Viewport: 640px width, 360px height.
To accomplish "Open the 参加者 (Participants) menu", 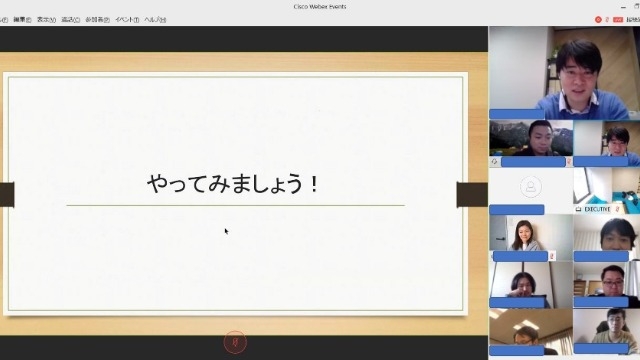I will point(97,20).
